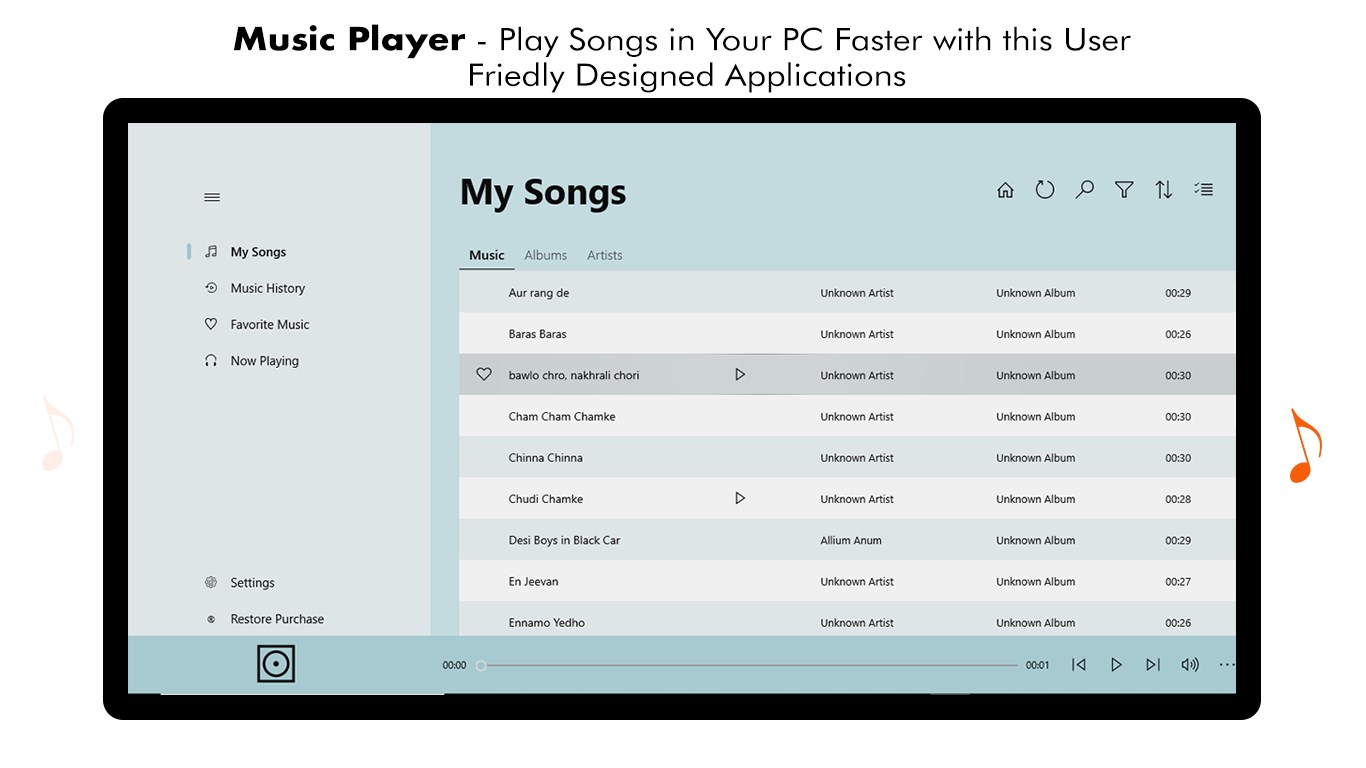Skip to the previous track
The image size is (1366, 768).
click(1079, 665)
